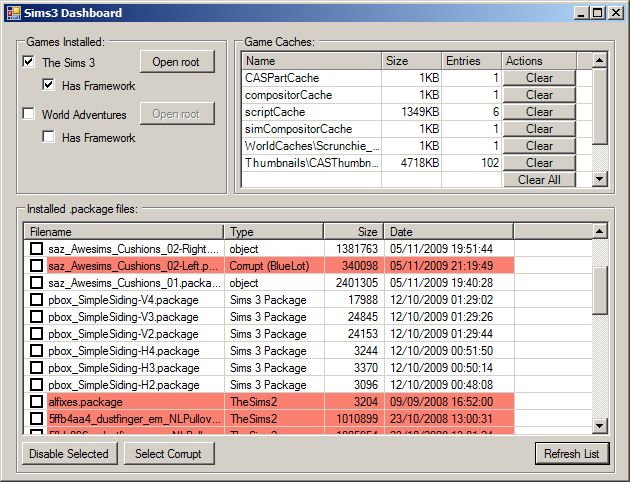
Task: Tick checkbox for saz_Awesims_Cushions_02-Left corrupt file
Action: coord(37,266)
